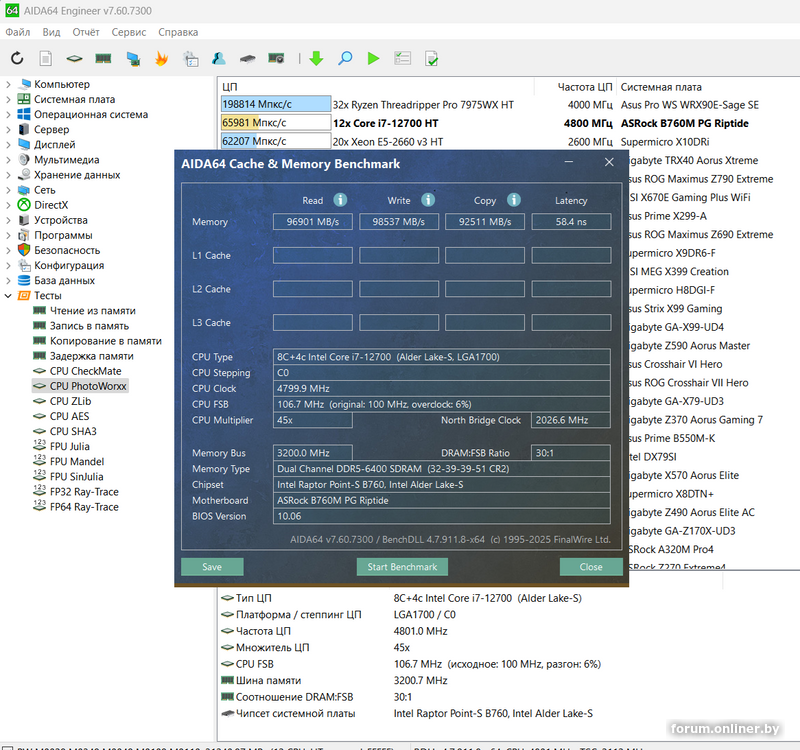This screenshot has width=800, height=750.
Task: Expand the Хранение данных tree node
Action: pyautogui.click(x=8, y=175)
